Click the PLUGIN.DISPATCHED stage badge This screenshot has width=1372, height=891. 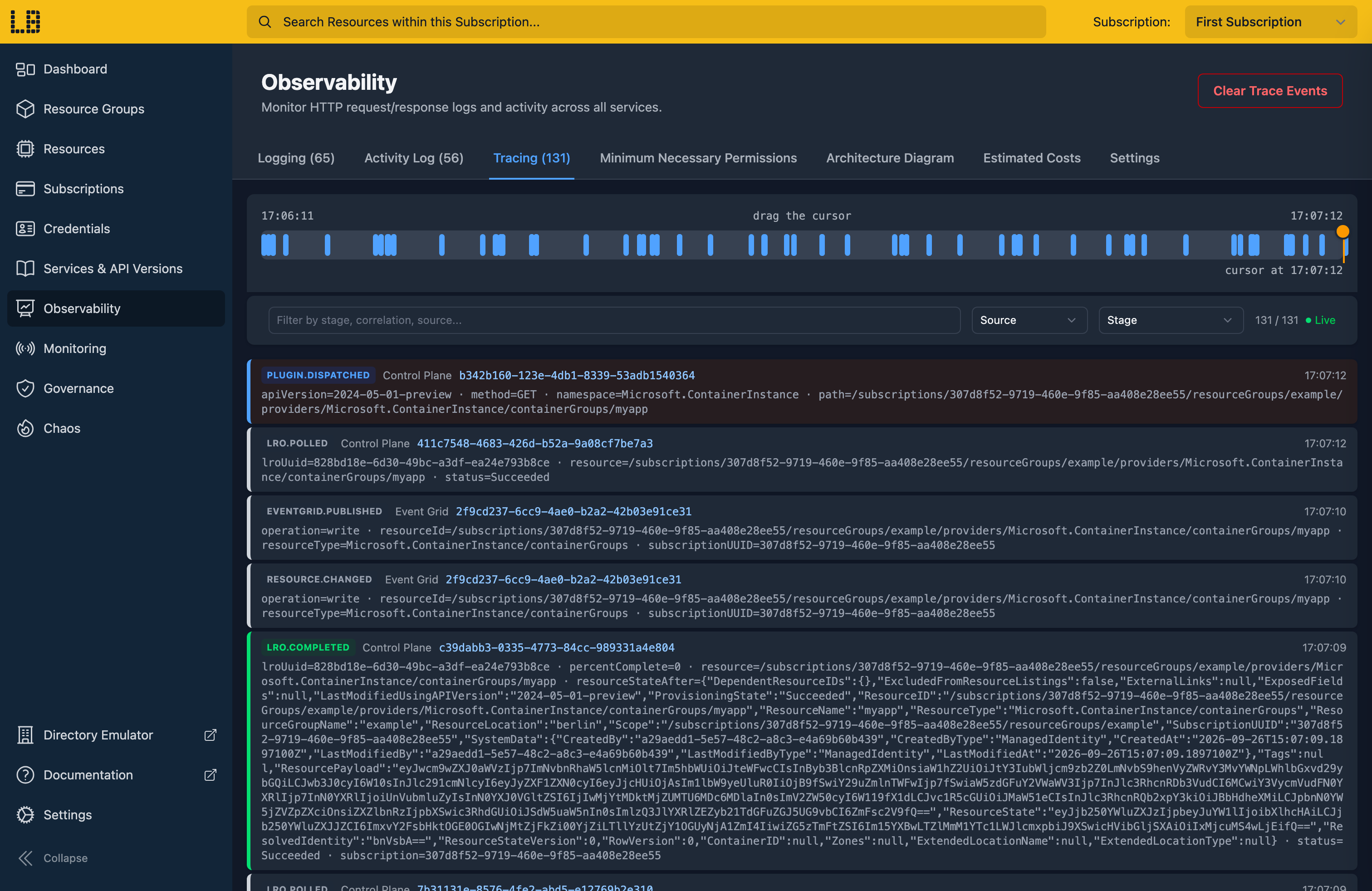click(x=318, y=375)
